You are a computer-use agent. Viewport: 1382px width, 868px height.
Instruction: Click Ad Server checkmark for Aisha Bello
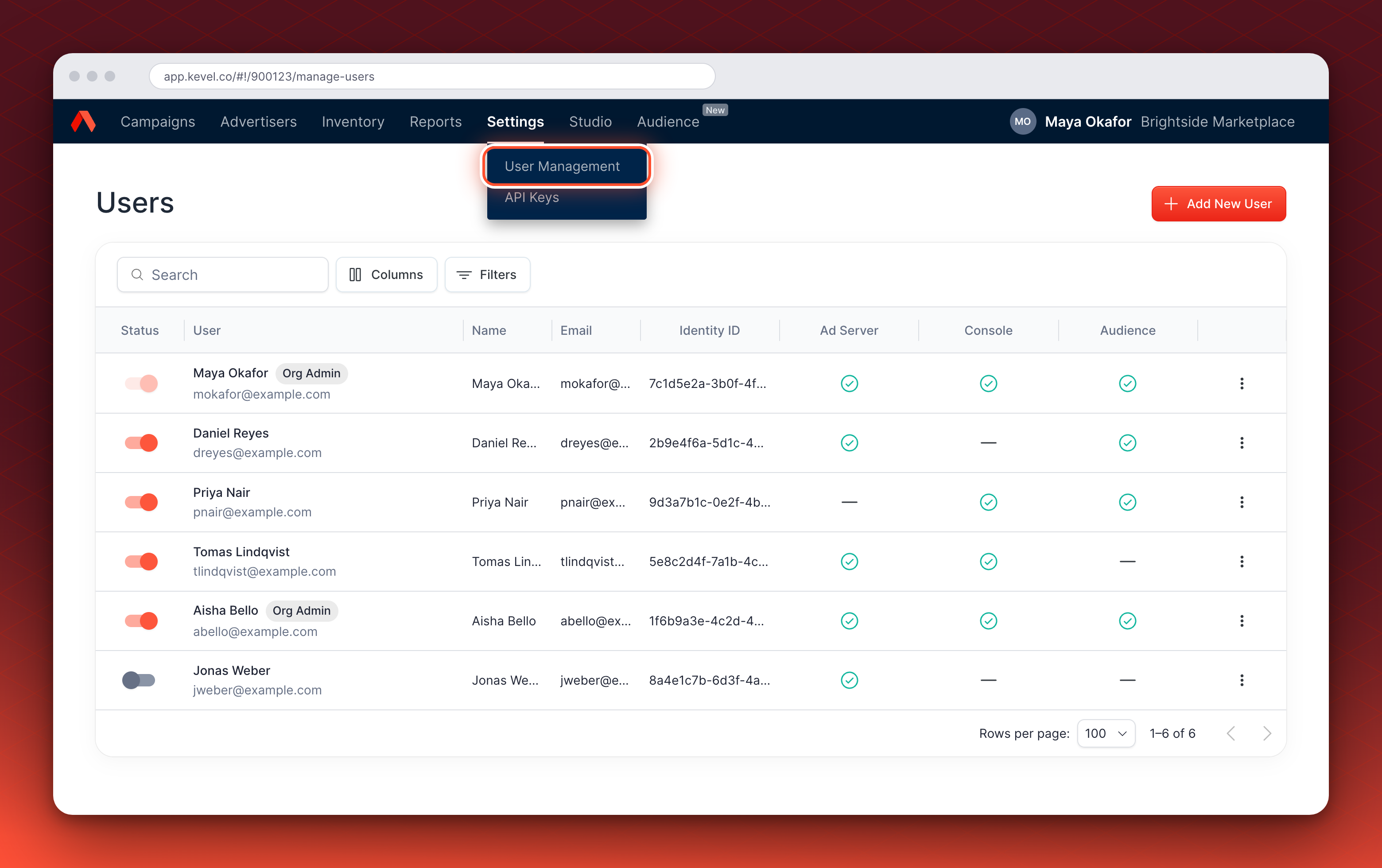(849, 621)
